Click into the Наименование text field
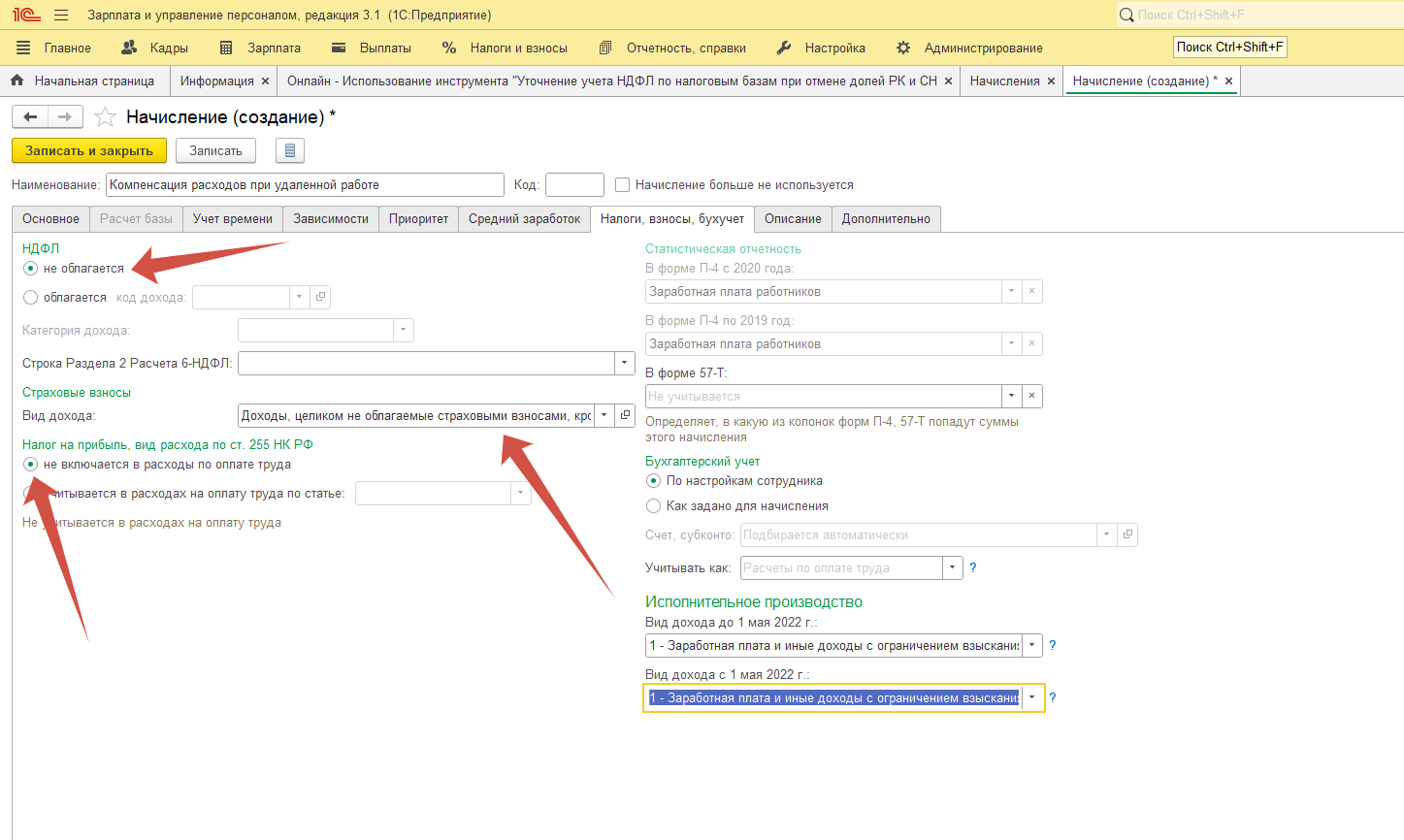 (305, 184)
